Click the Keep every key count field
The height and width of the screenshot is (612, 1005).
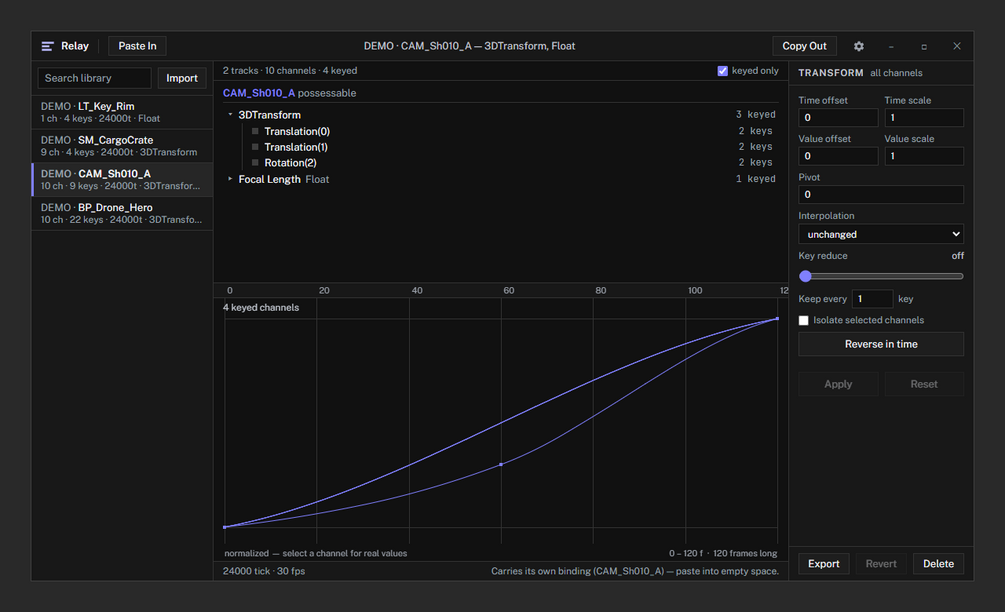pos(872,299)
